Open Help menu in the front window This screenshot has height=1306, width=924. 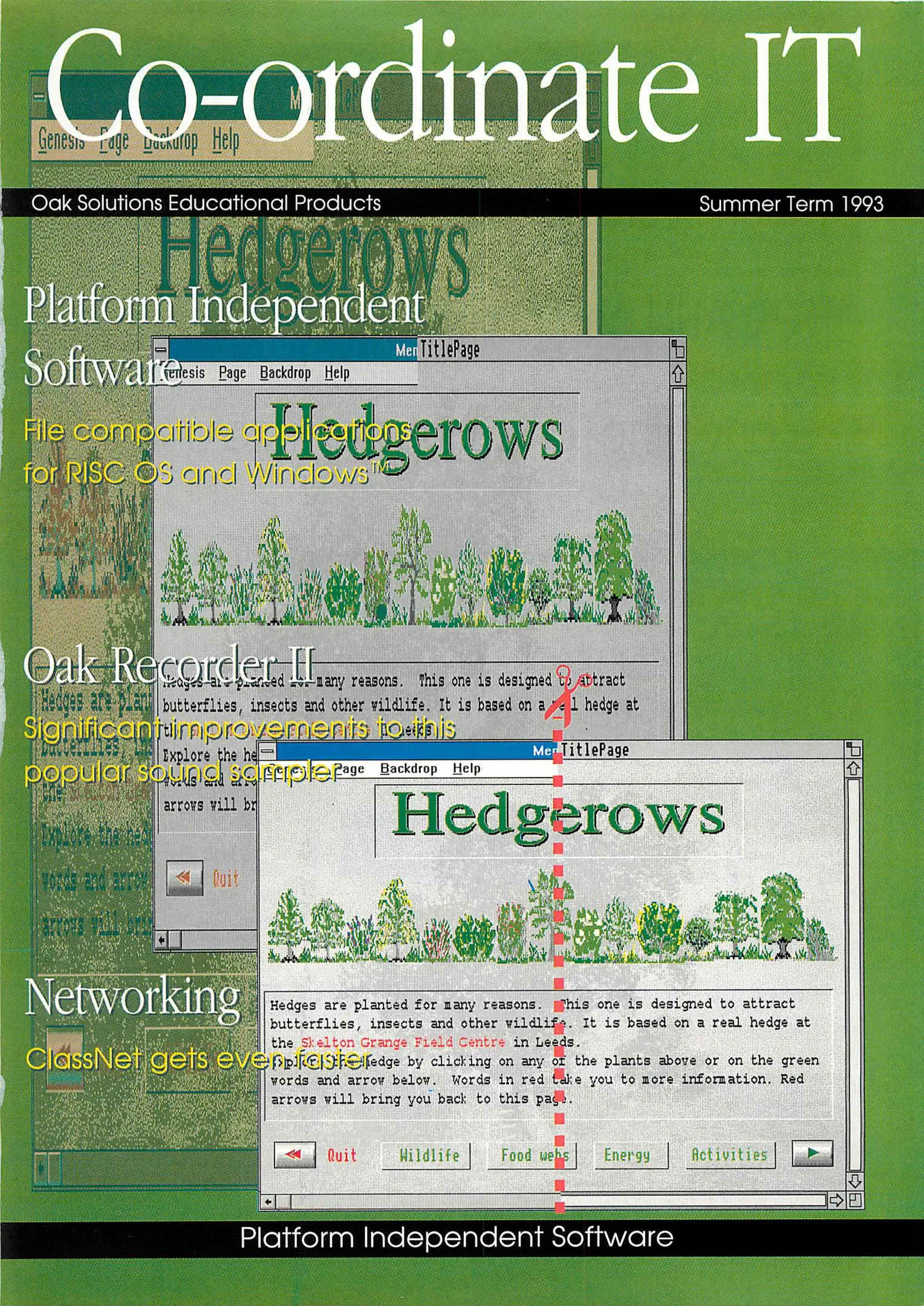tap(466, 768)
